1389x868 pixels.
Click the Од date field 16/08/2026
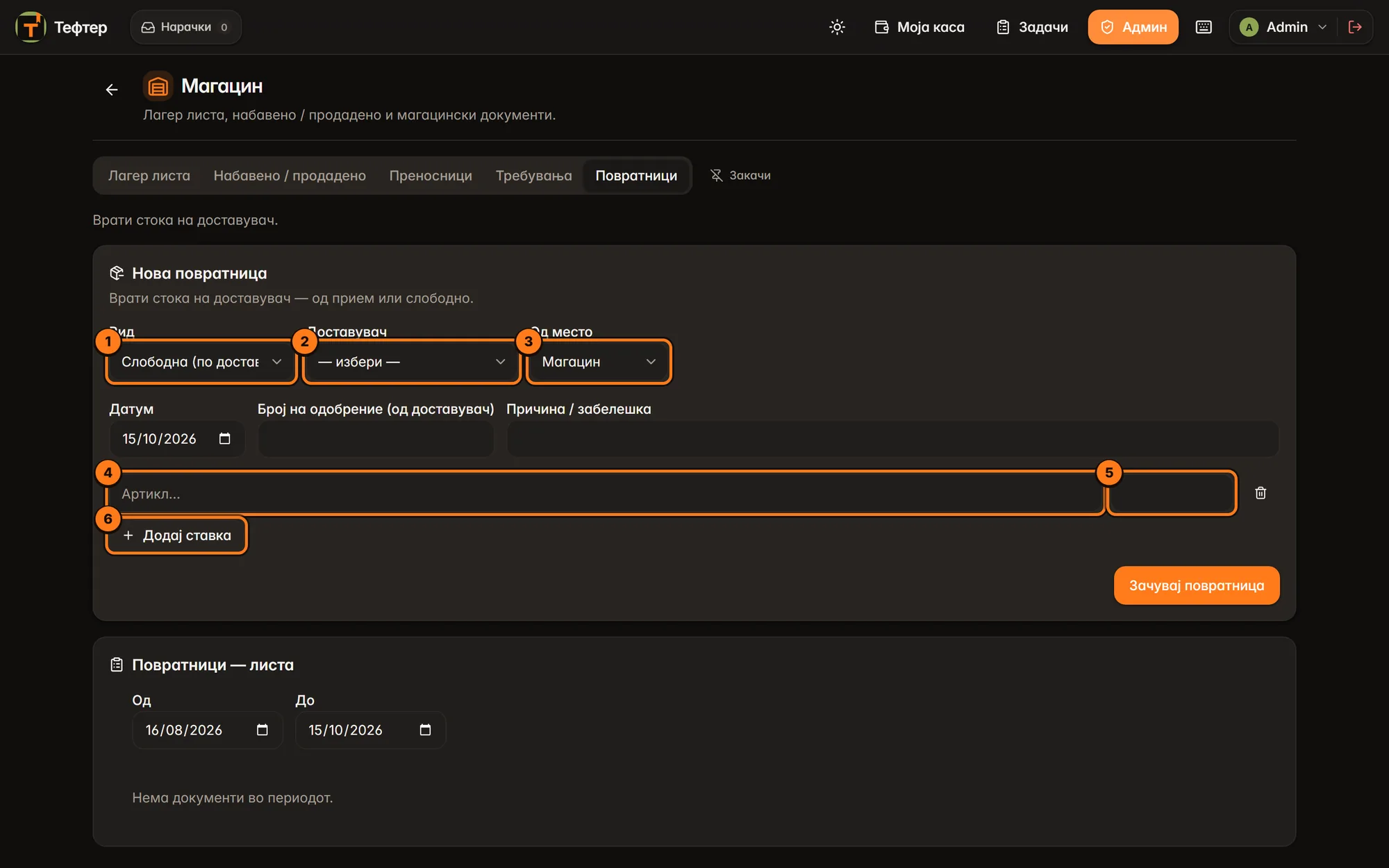(207, 731)
